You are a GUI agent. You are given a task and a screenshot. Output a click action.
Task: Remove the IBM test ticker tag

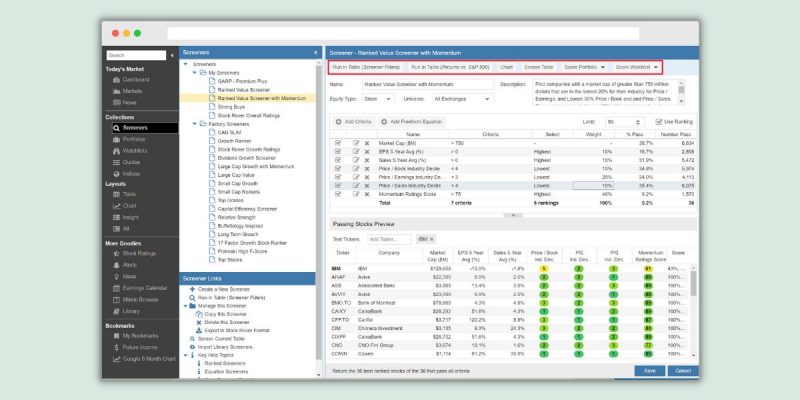coord(432,239)
